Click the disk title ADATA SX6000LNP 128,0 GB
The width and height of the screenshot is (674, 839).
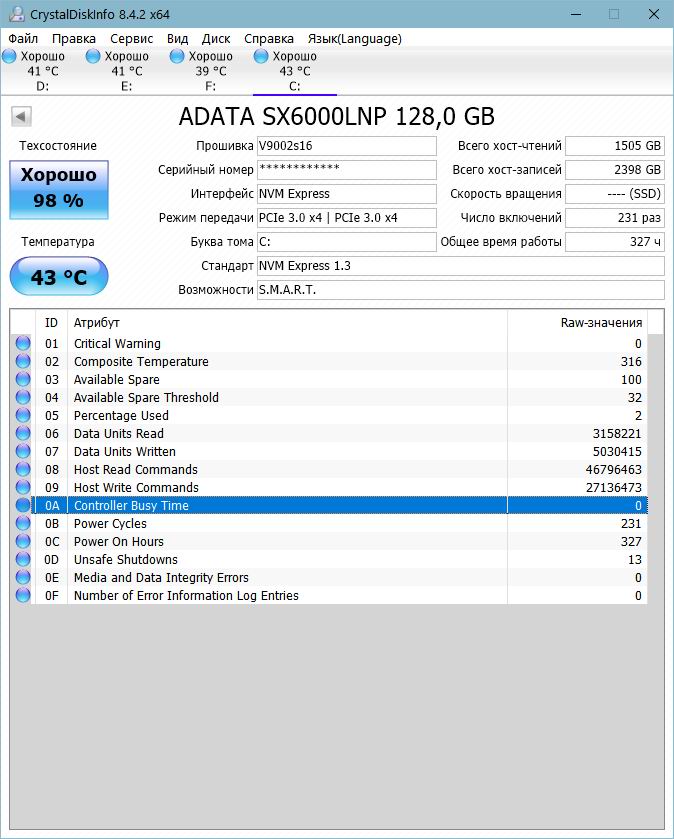pyautogui.click(x=337, y=117)
